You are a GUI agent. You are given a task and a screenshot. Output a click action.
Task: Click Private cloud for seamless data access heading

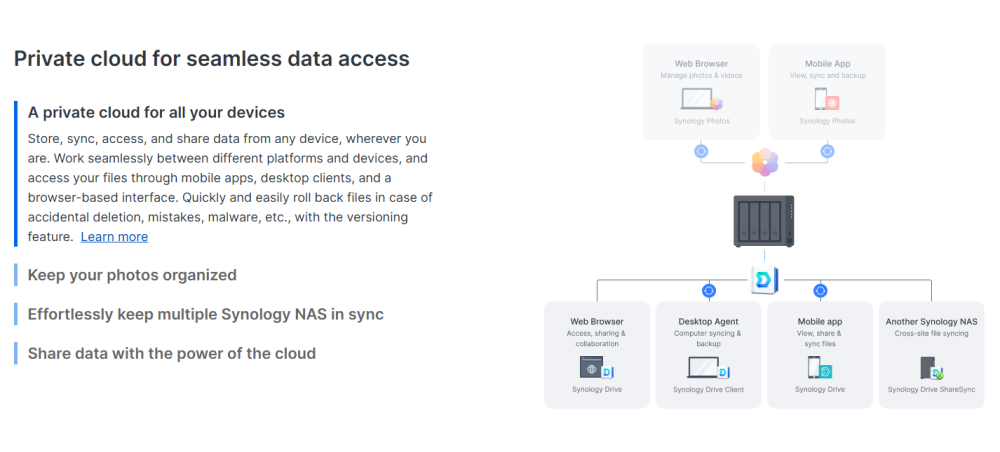[212, 59]
